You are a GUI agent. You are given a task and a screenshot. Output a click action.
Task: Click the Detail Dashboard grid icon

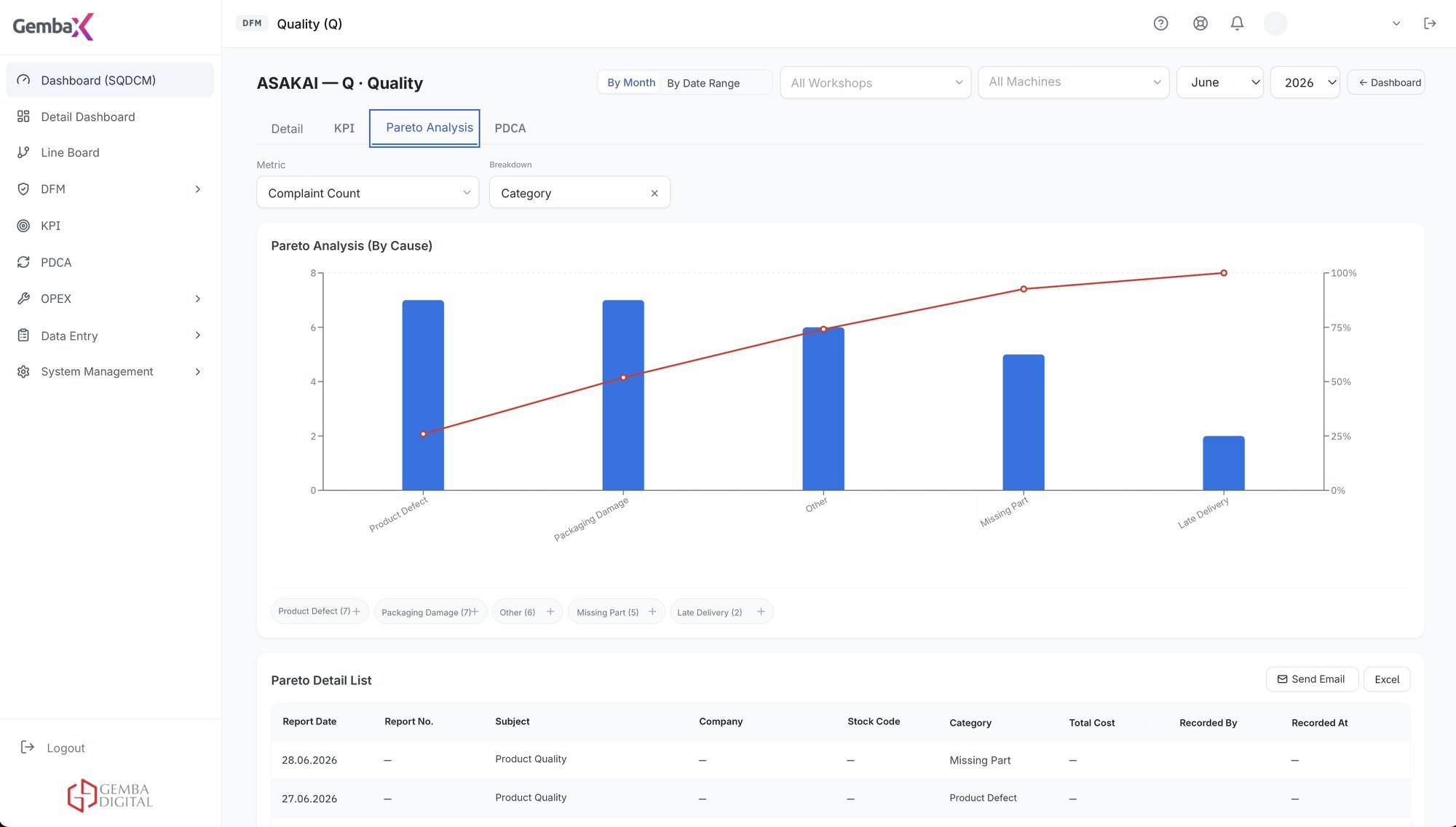23,116
